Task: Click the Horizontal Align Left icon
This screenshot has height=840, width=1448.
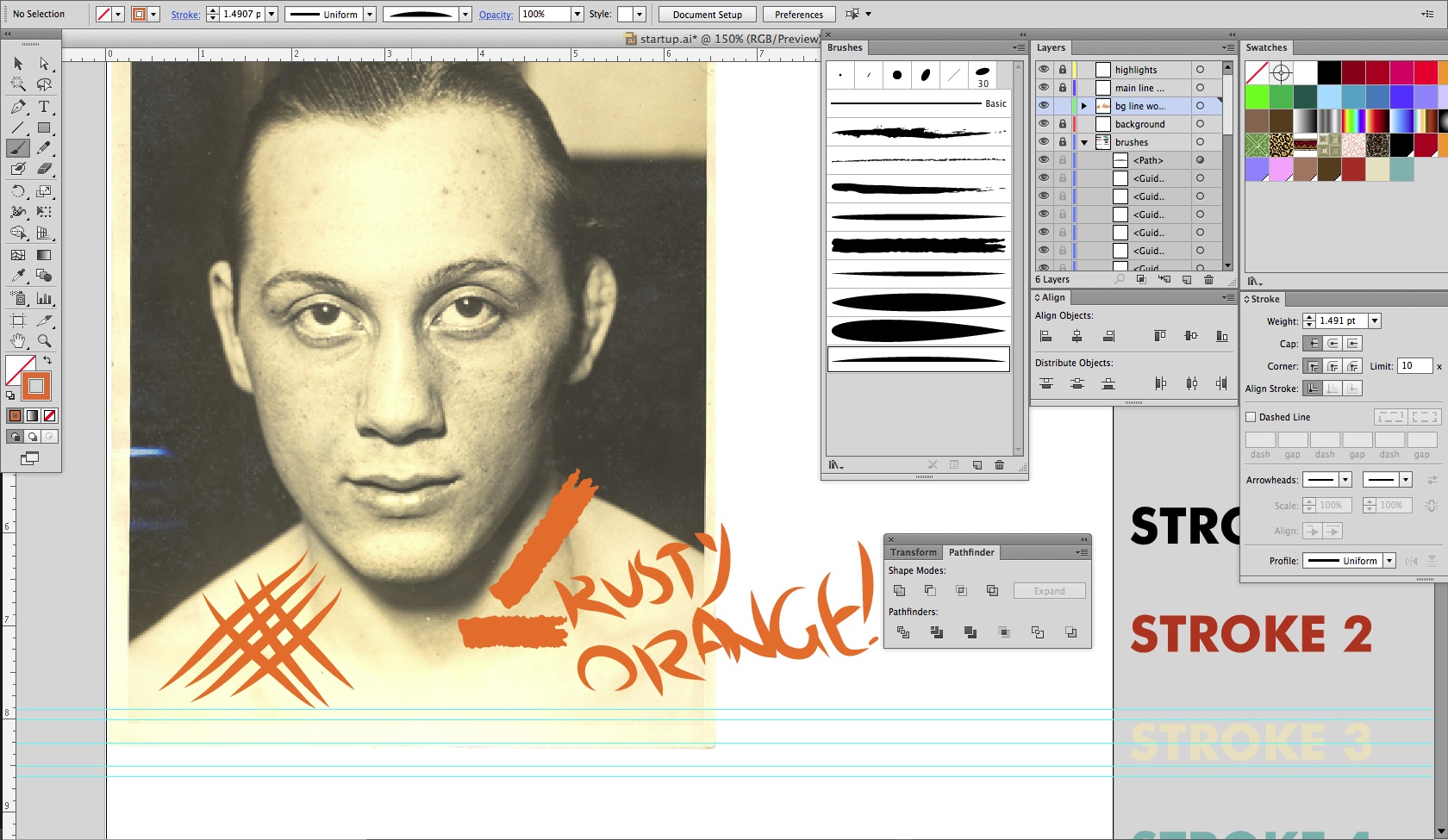Action: (1045, 336)
